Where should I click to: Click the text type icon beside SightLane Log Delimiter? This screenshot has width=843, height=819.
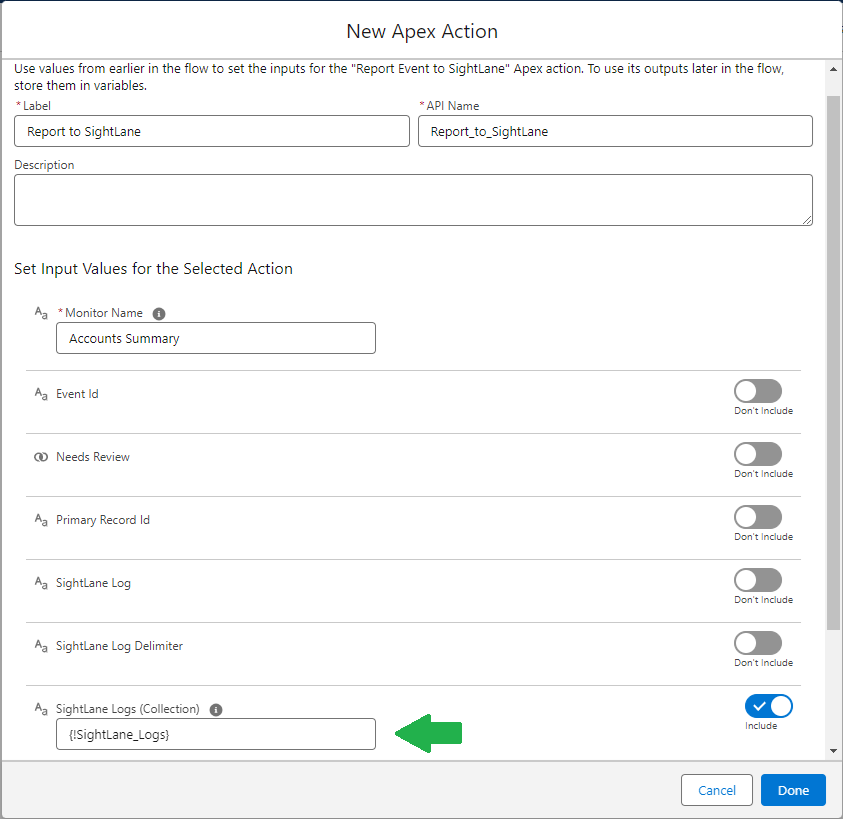[41, 646]
